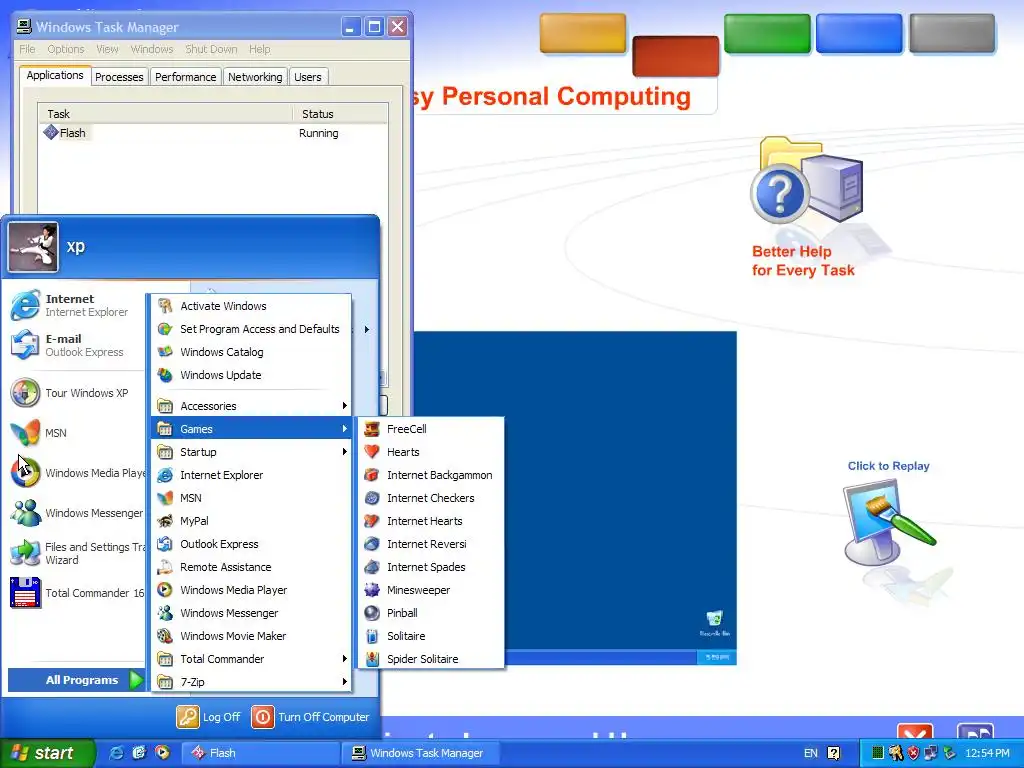This screenshot has height=768, width=1024.
Task: Expand the Games folder entry
Action: 251,429
